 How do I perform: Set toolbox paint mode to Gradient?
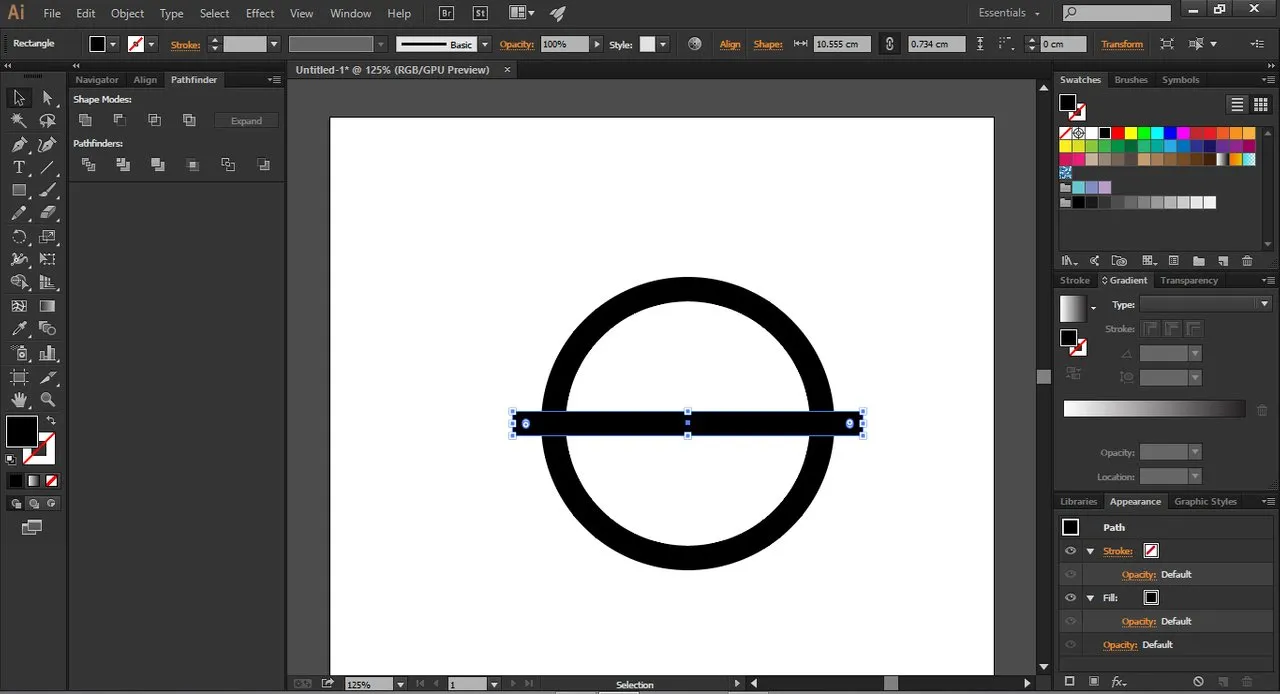(33, 480)
